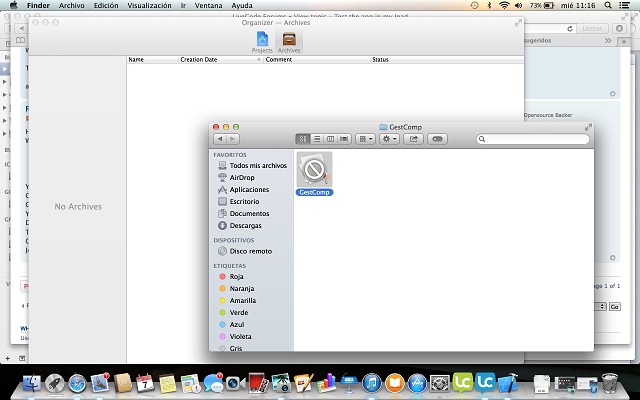Go to Descargas folder in sidebar
Screen dimensions: 640x400
coord(245,225)
